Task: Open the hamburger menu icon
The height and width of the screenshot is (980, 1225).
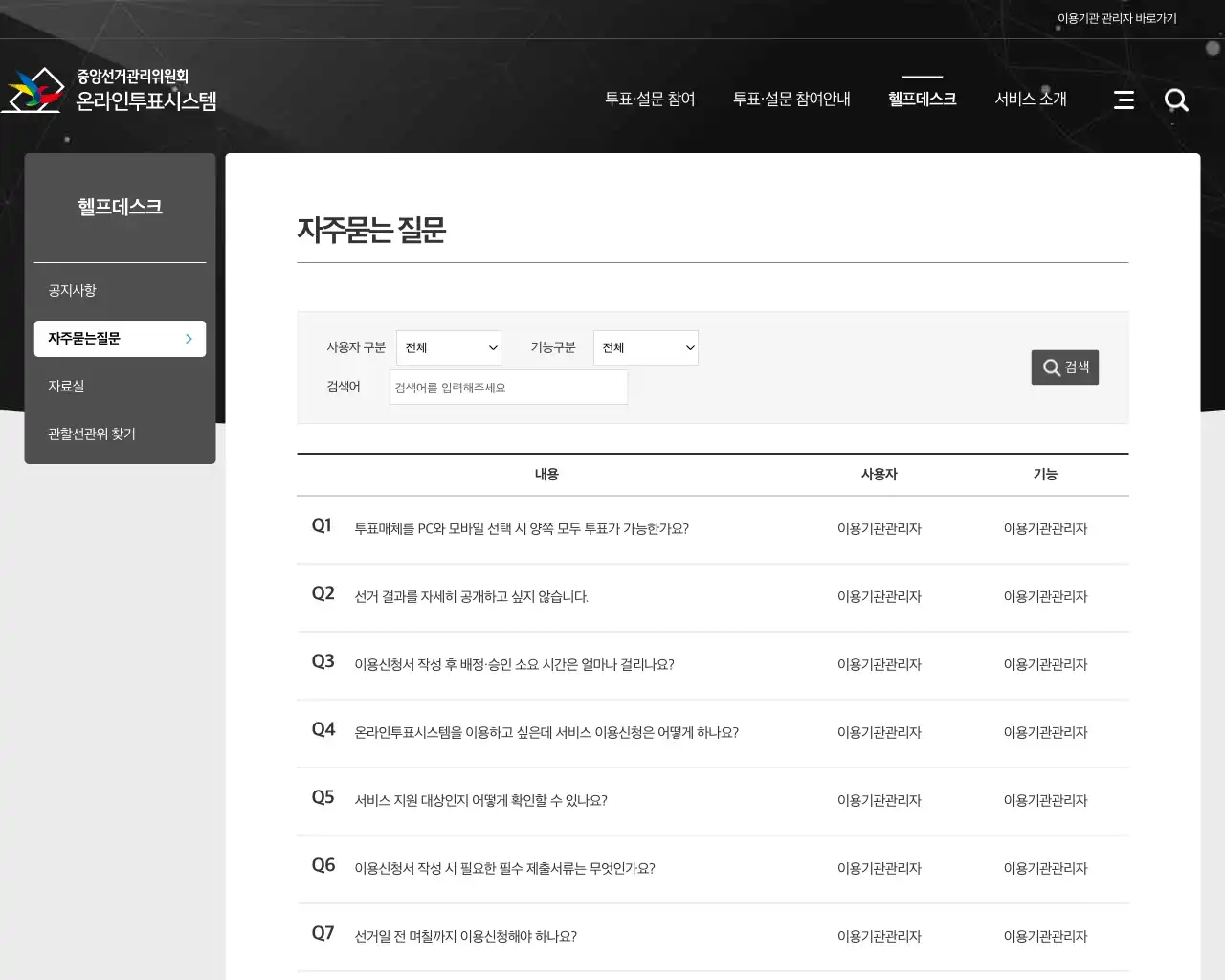Action: point(1124,100)
